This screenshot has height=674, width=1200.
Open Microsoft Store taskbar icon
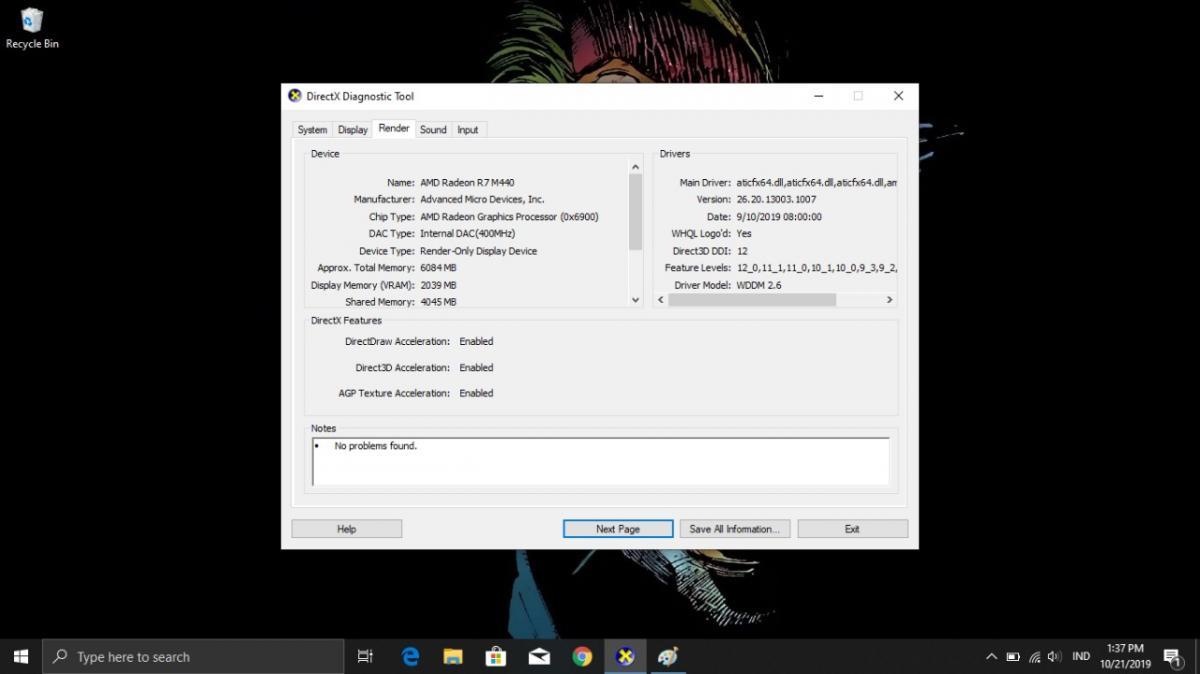[496, 656]
